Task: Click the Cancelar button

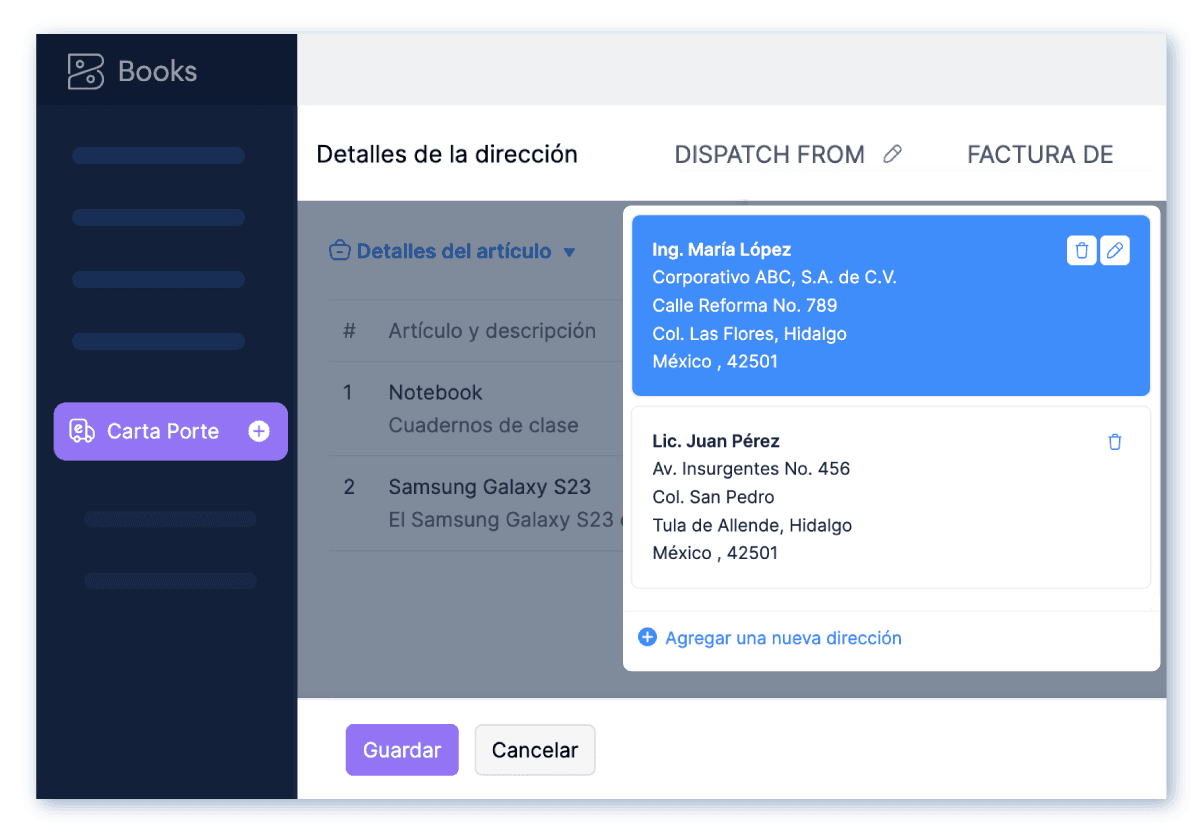Action: click(535, 749)
